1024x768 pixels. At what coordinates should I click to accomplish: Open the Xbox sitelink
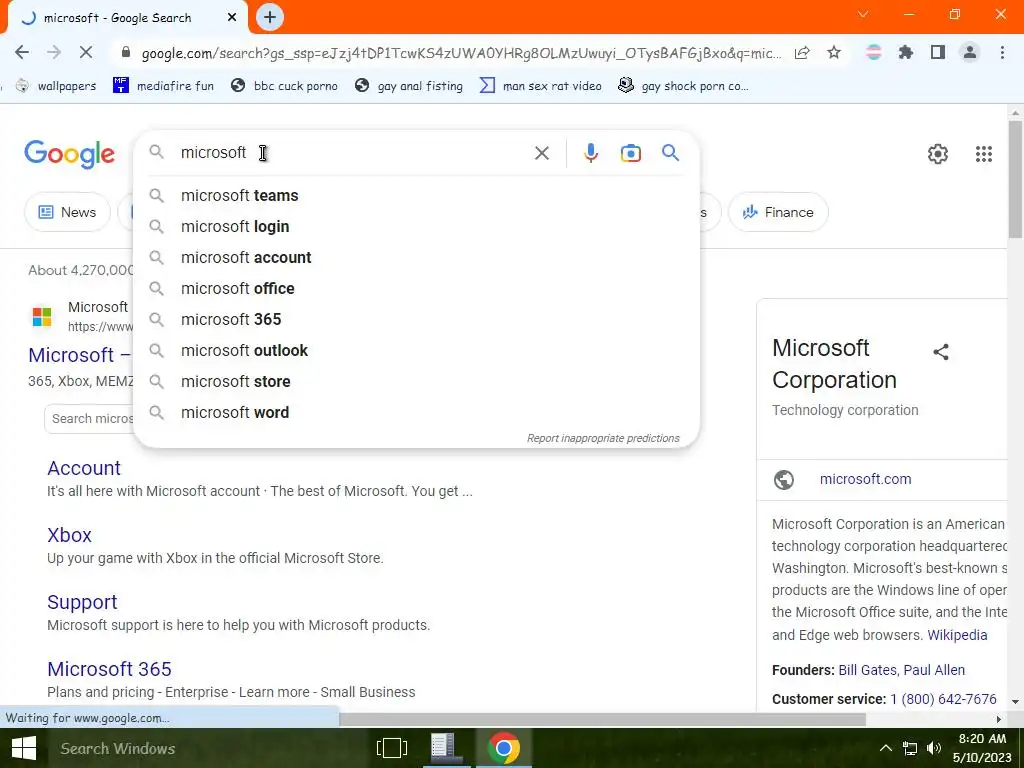pos(69,536)
